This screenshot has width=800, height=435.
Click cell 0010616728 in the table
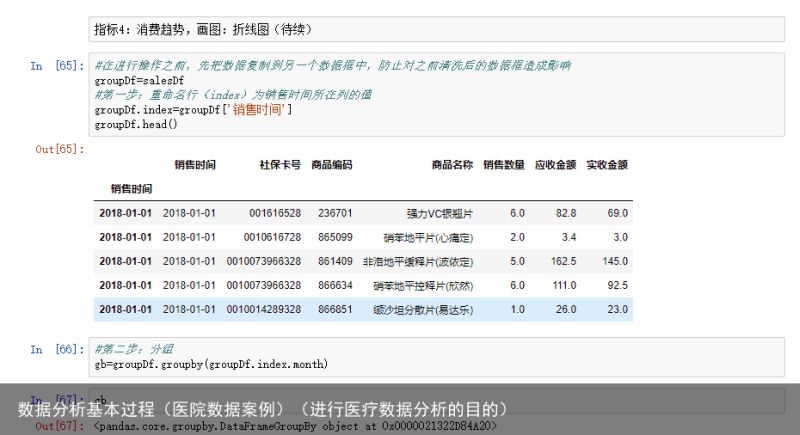point(272,237)
